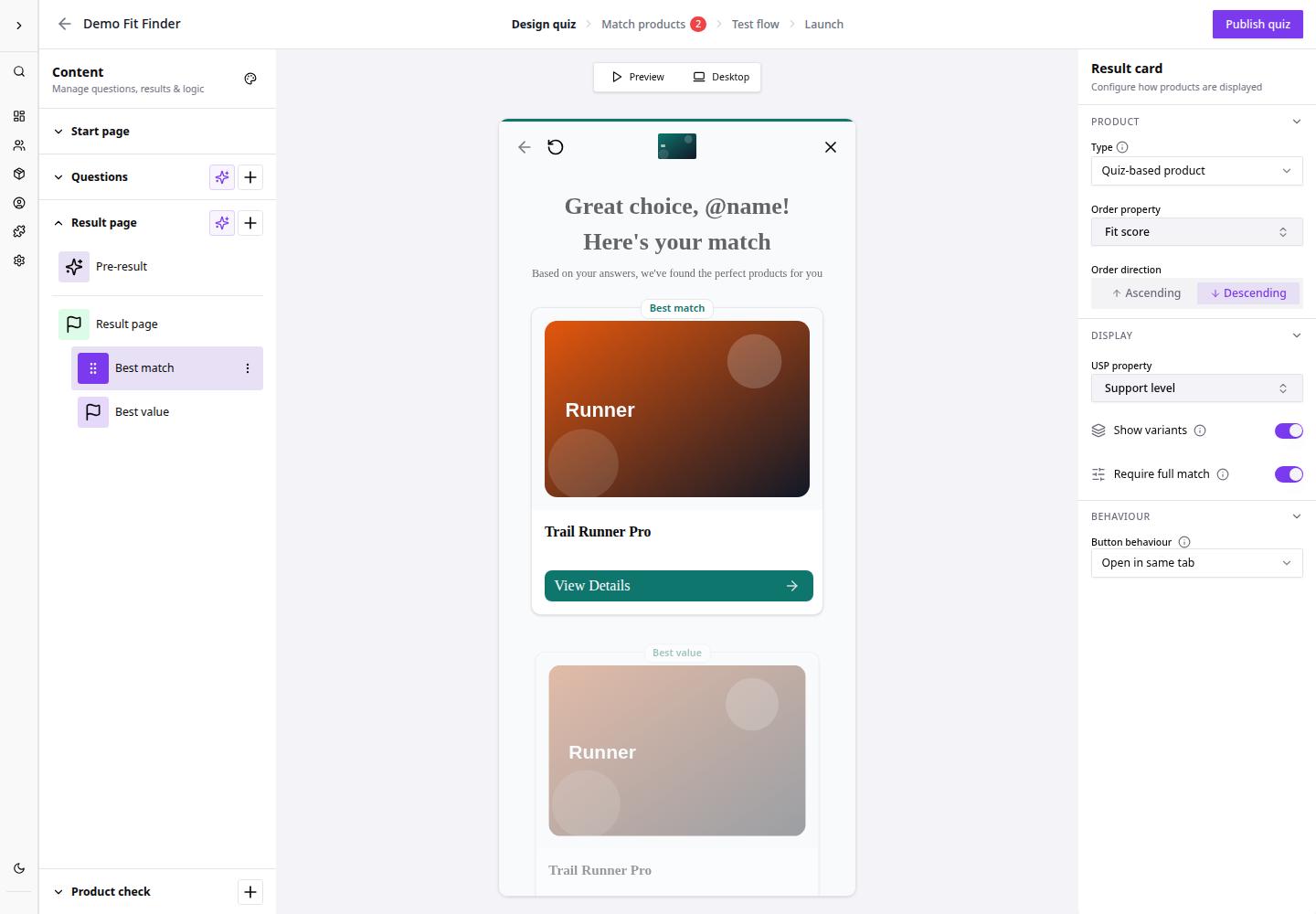Image resolution: width=1316 pixels, height=914 pixels.
Task: Open the Button behaviour dropdown
Action: click(x=1197, y=563)
